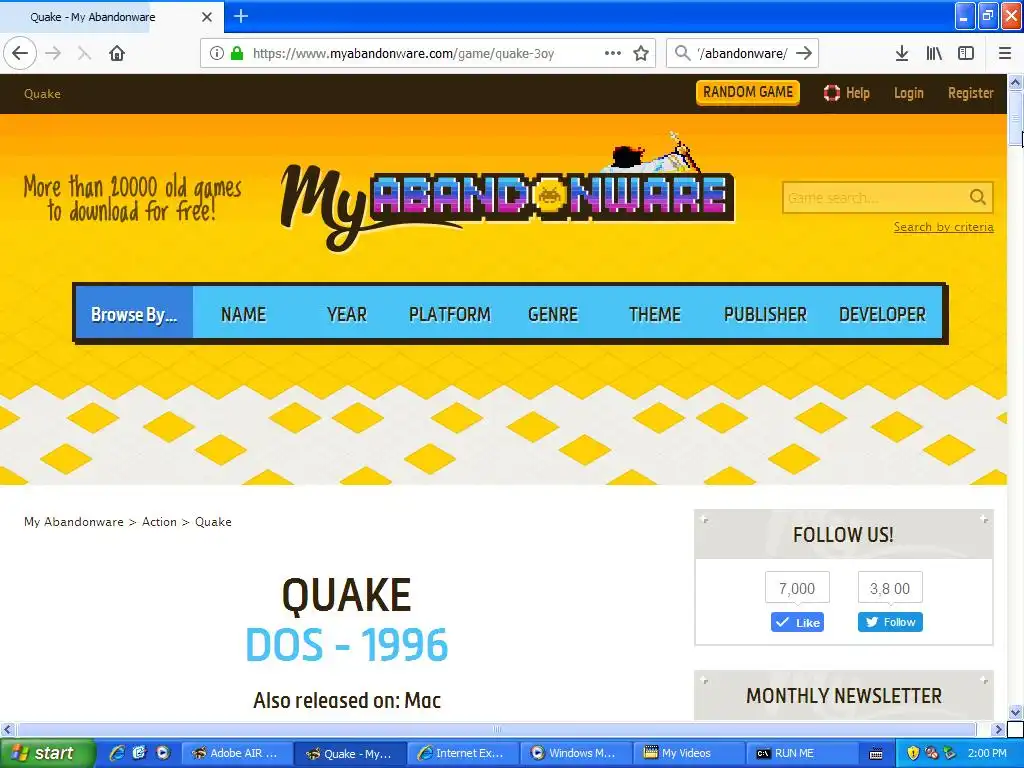1024x768 pixels.
Task: Browse games by PUBLISHER
Action: [765, 314]
